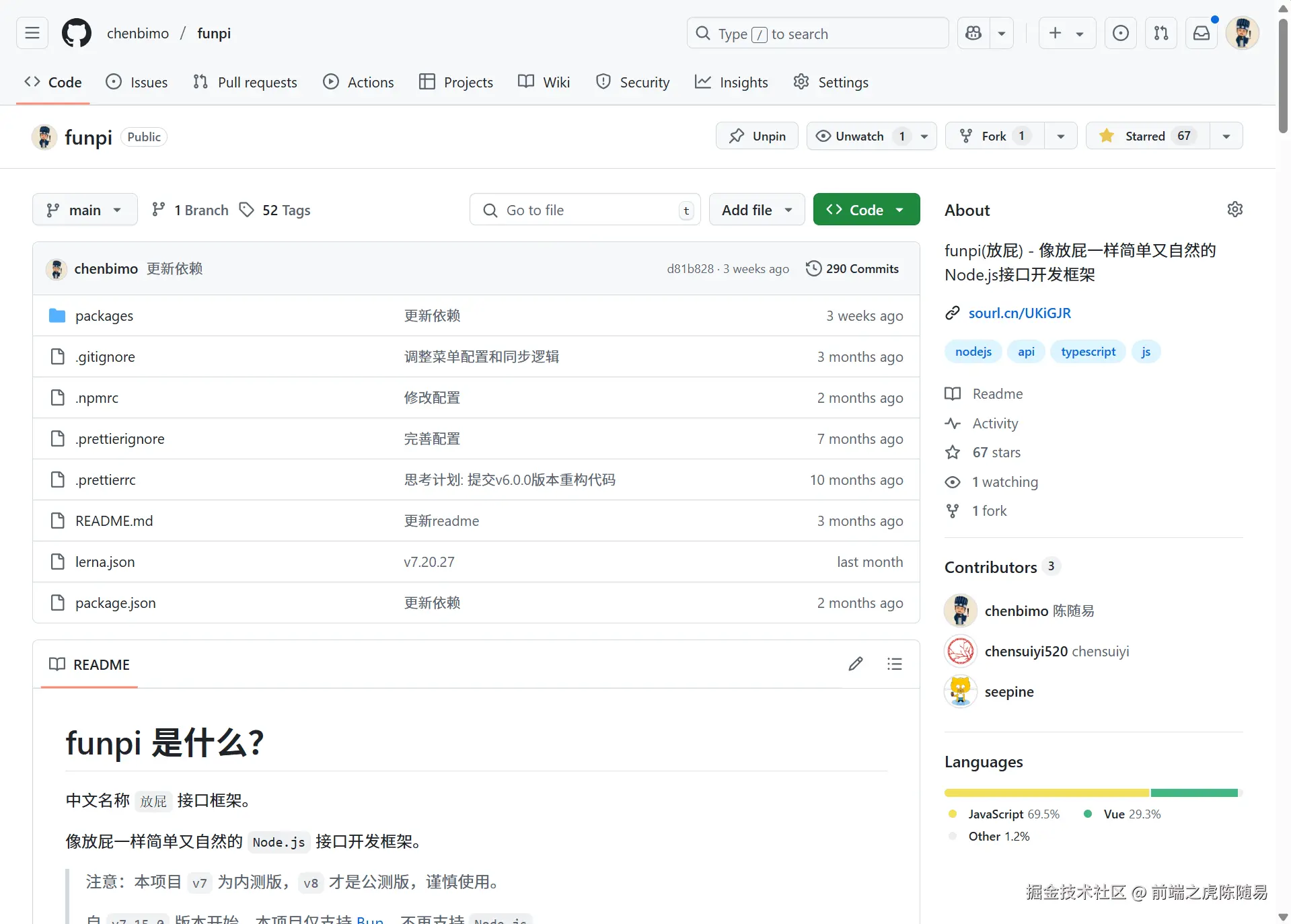Switch to Pull requests tab

(245, 82)
